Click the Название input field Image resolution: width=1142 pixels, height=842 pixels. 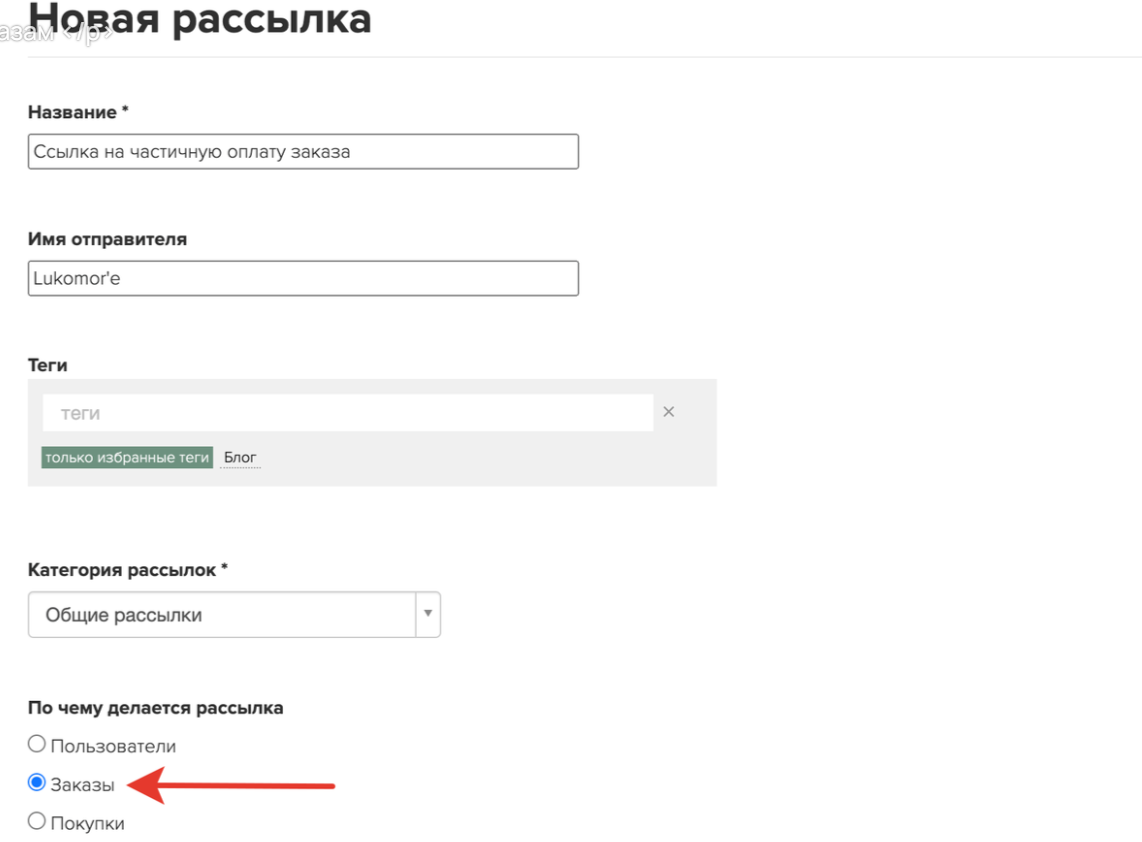[303, 152]
